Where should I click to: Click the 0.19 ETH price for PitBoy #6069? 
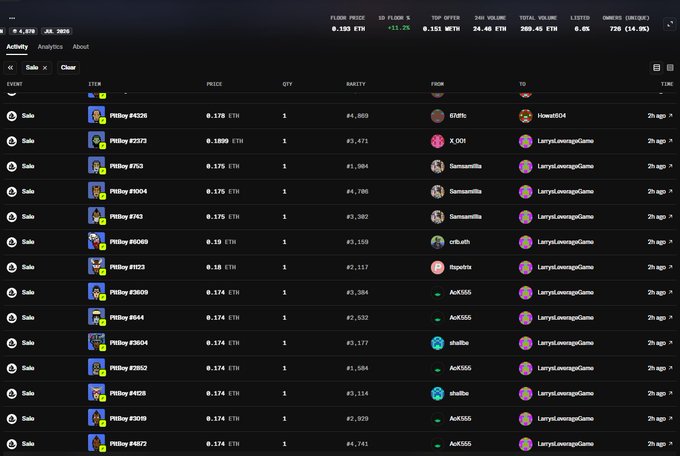pyautogui.click(x=221, y=242)
